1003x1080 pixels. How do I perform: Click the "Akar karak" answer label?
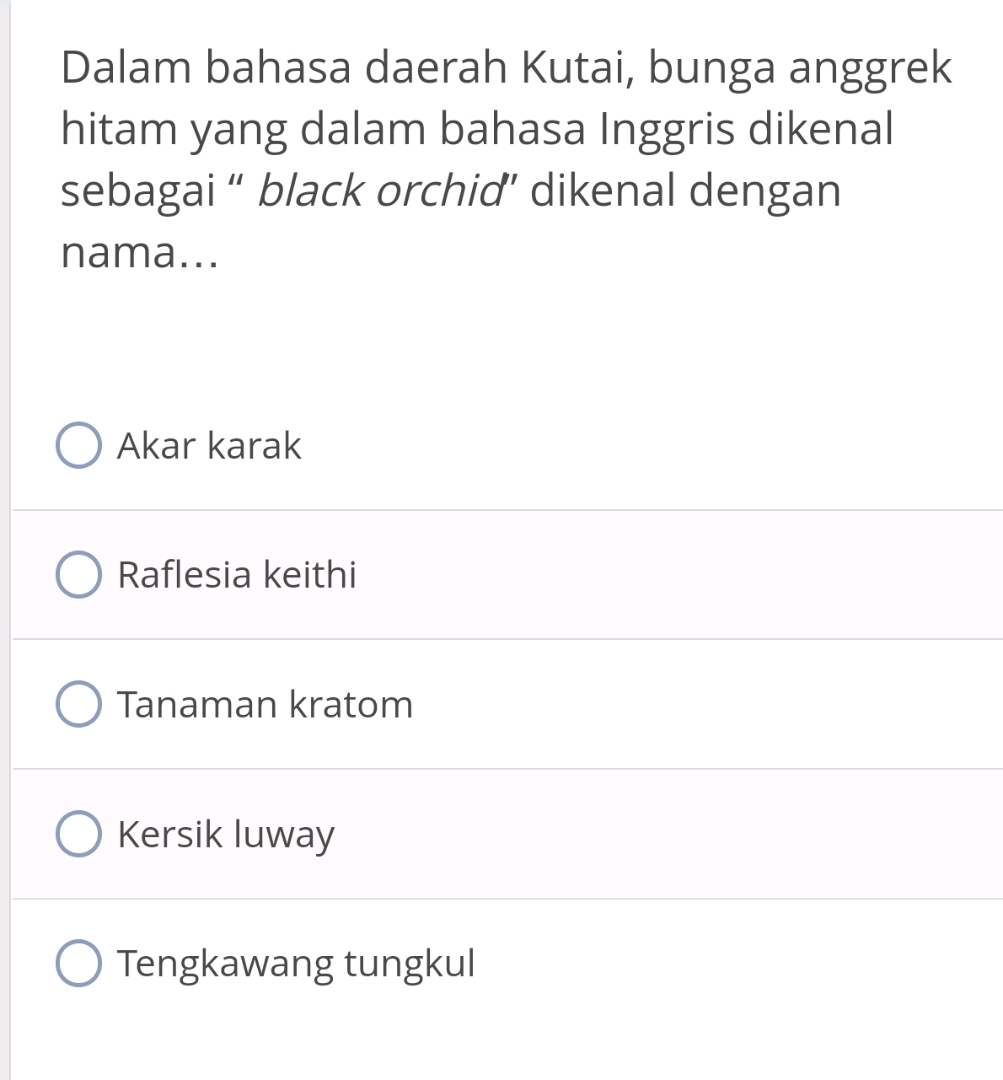[209, 445]
